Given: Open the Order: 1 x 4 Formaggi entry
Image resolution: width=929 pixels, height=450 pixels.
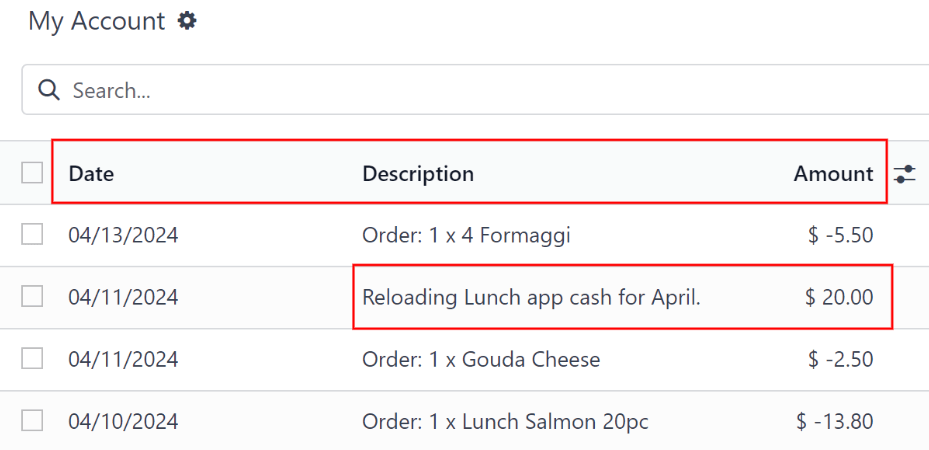Looking at the screenshot, I should 466,236.
